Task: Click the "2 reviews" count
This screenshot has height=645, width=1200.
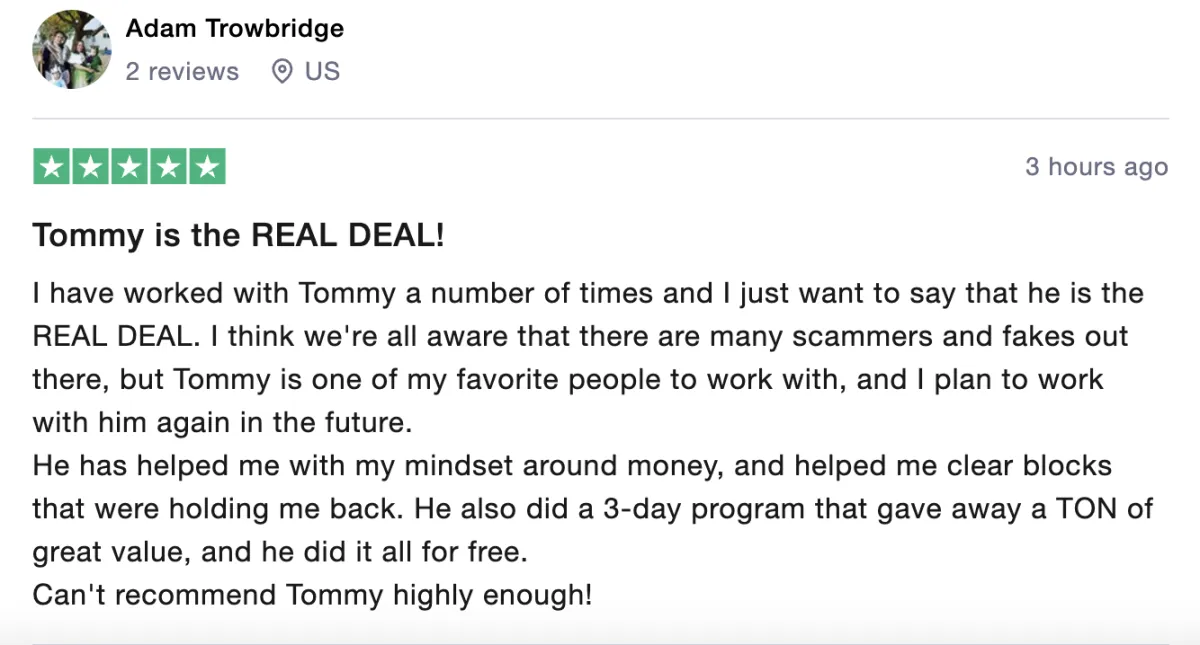Action: [x=182, y=72]
